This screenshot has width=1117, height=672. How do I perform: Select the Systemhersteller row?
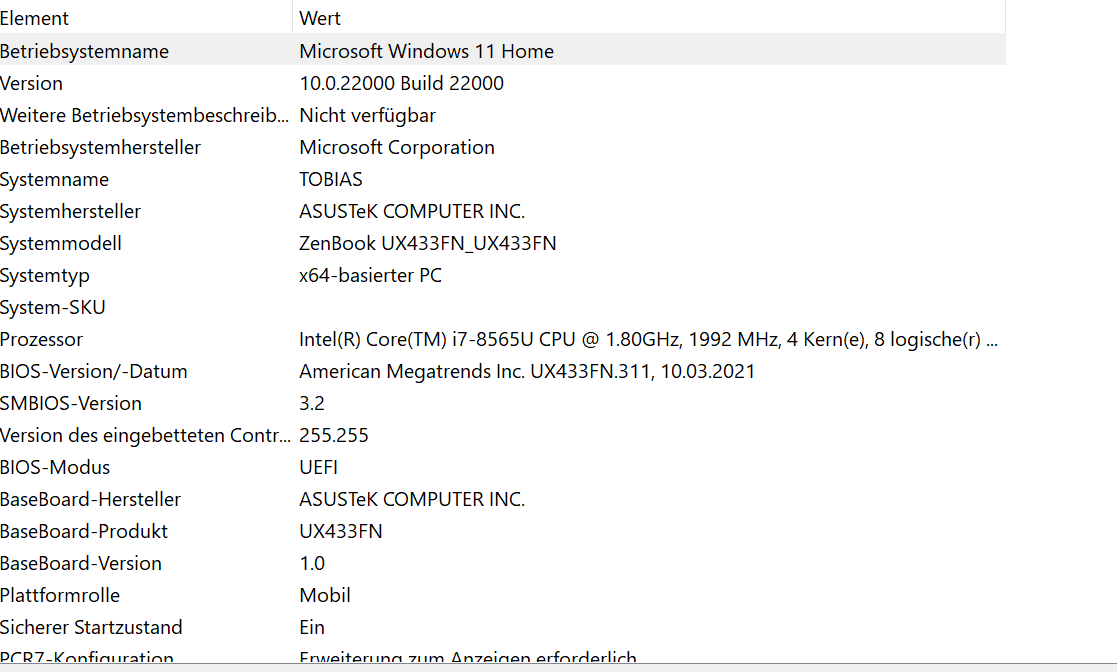pos(502,211)
